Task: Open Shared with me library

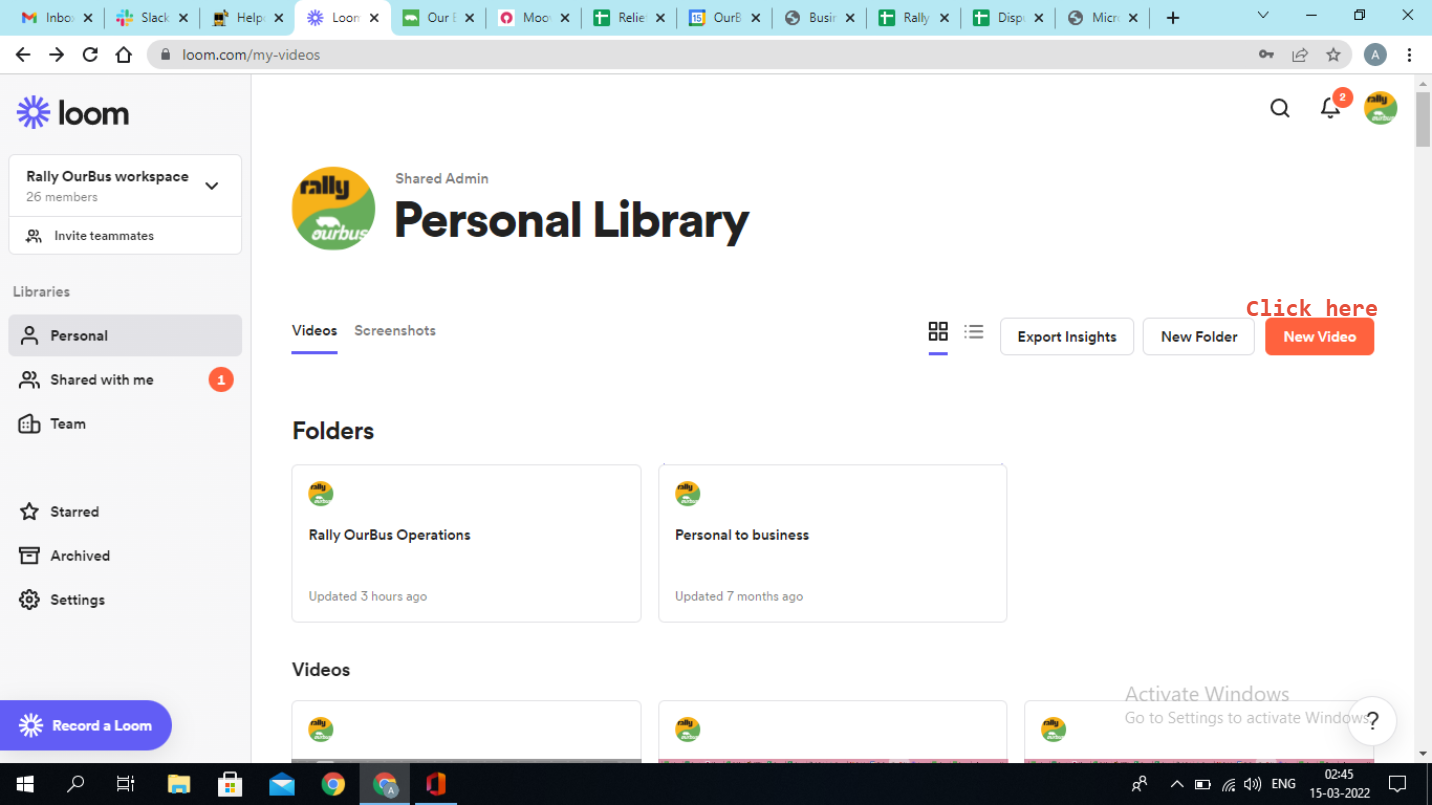Action: (125, 380)
